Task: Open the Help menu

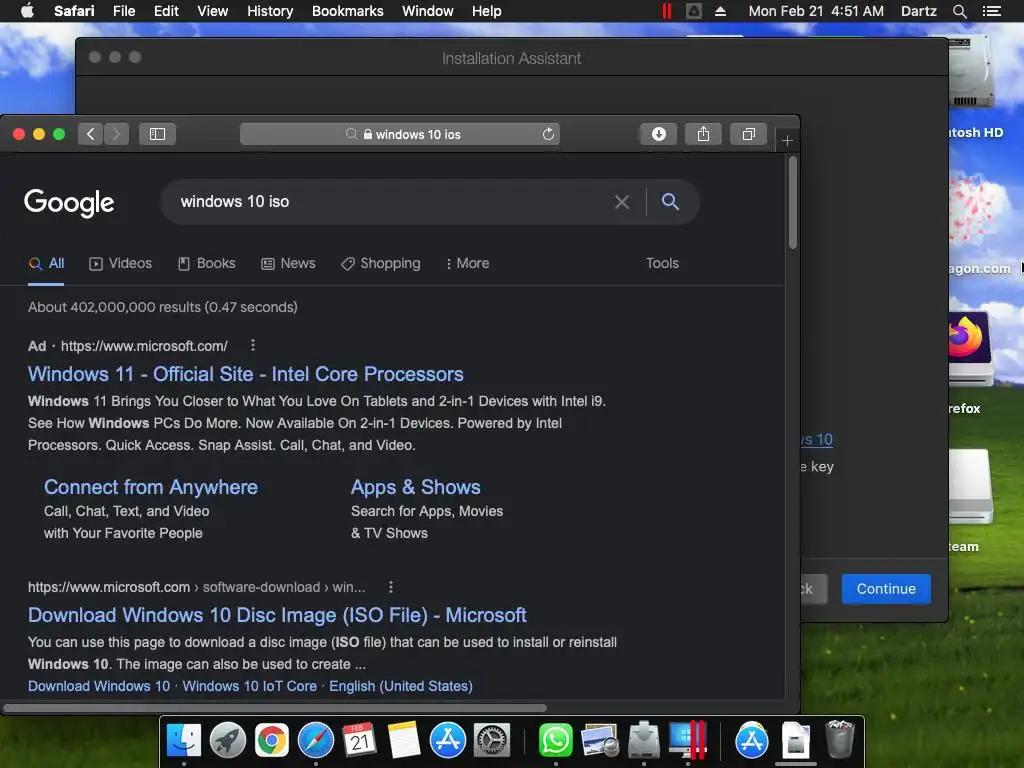Action: (487, 11)
